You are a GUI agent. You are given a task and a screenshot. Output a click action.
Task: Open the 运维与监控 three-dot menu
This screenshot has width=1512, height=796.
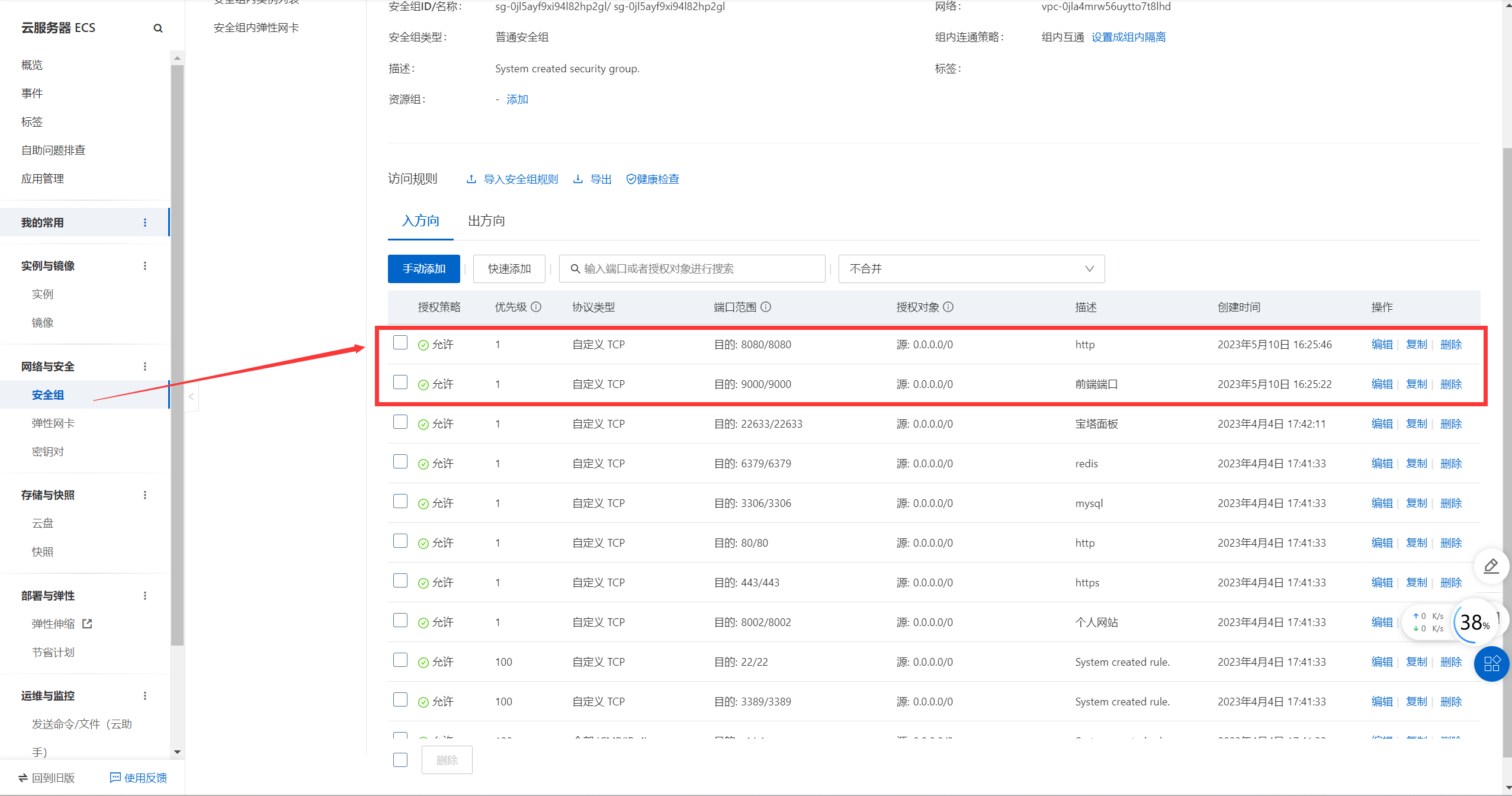145,696
